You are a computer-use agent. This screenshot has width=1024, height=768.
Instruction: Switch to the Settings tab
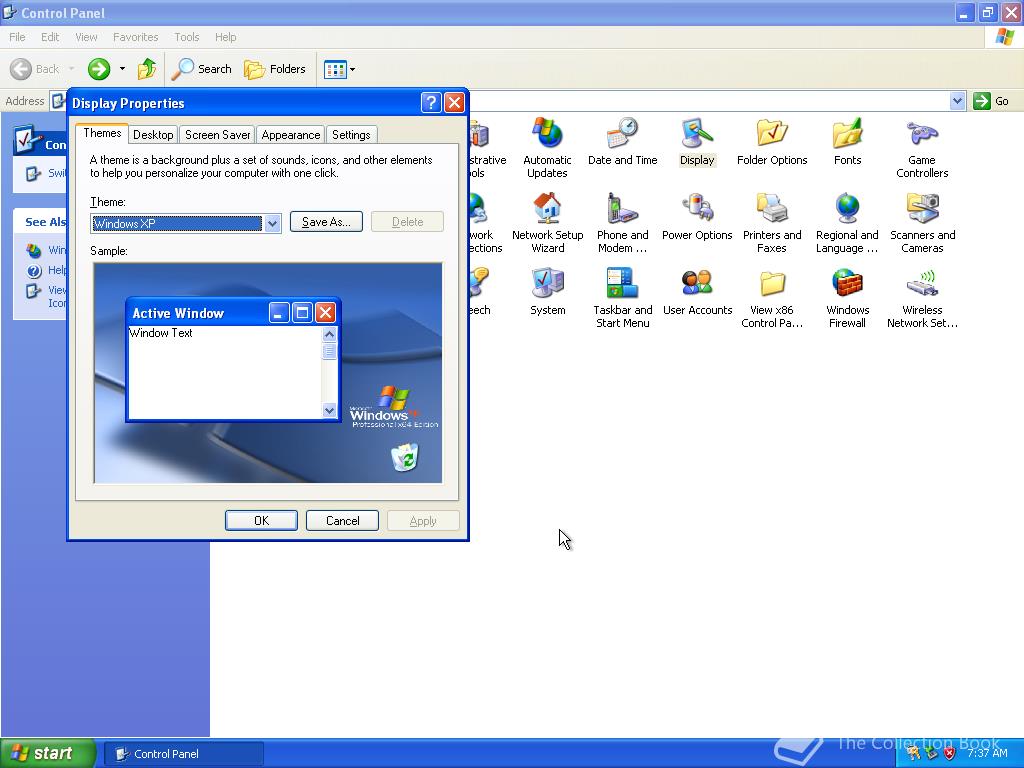click(x=351, y=135)
